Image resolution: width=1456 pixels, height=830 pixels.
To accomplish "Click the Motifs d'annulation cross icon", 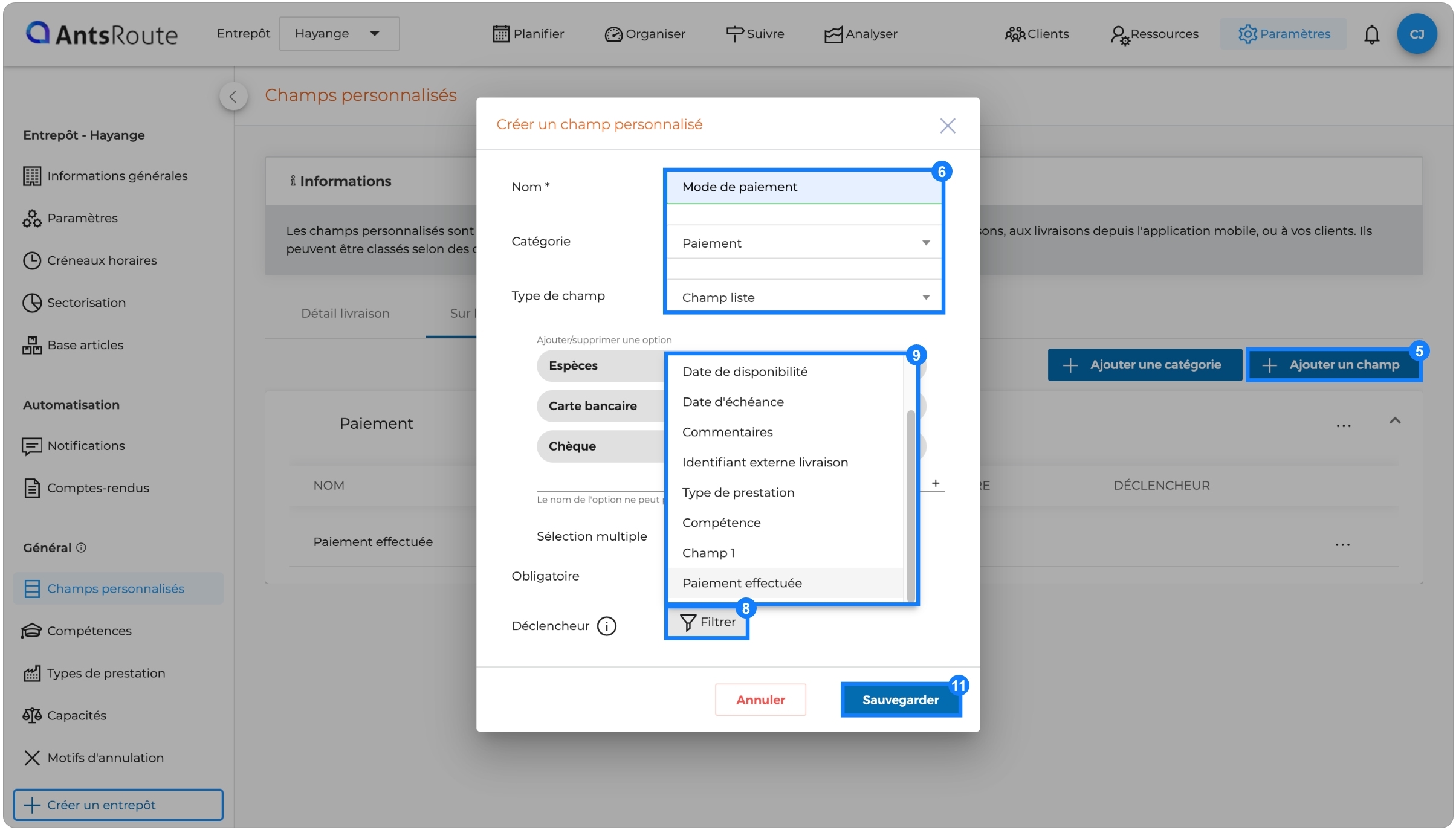I will (x=32, y=758).
